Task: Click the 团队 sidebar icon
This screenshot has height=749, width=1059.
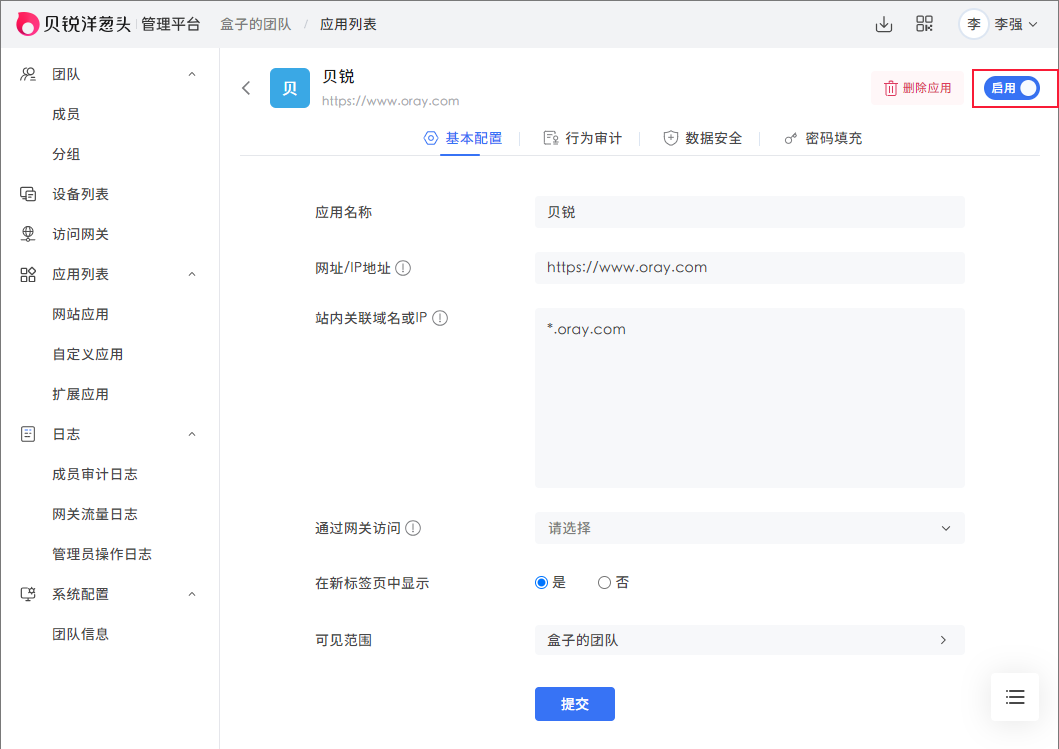Action: 28,74
